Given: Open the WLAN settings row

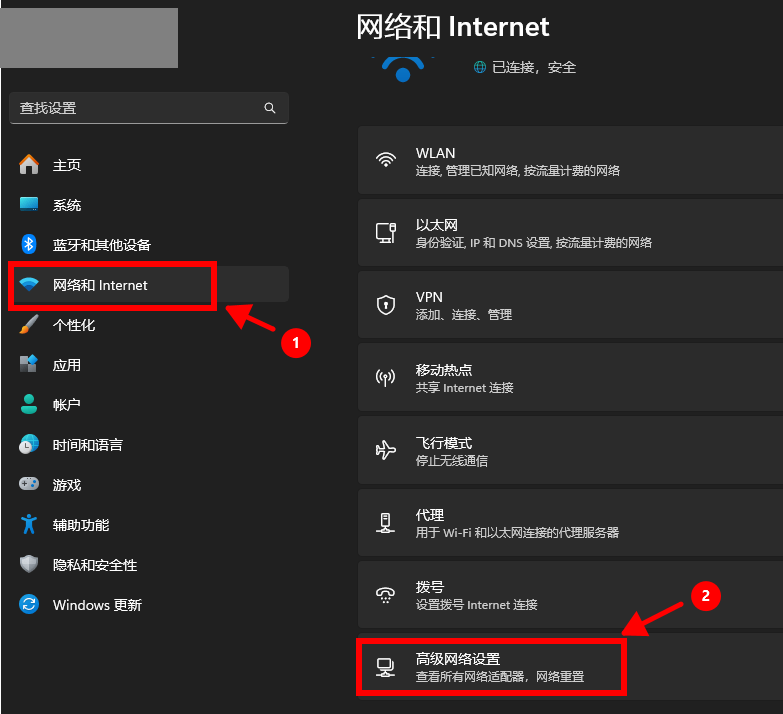Looking at the screenshot, I should coord(570,161).
